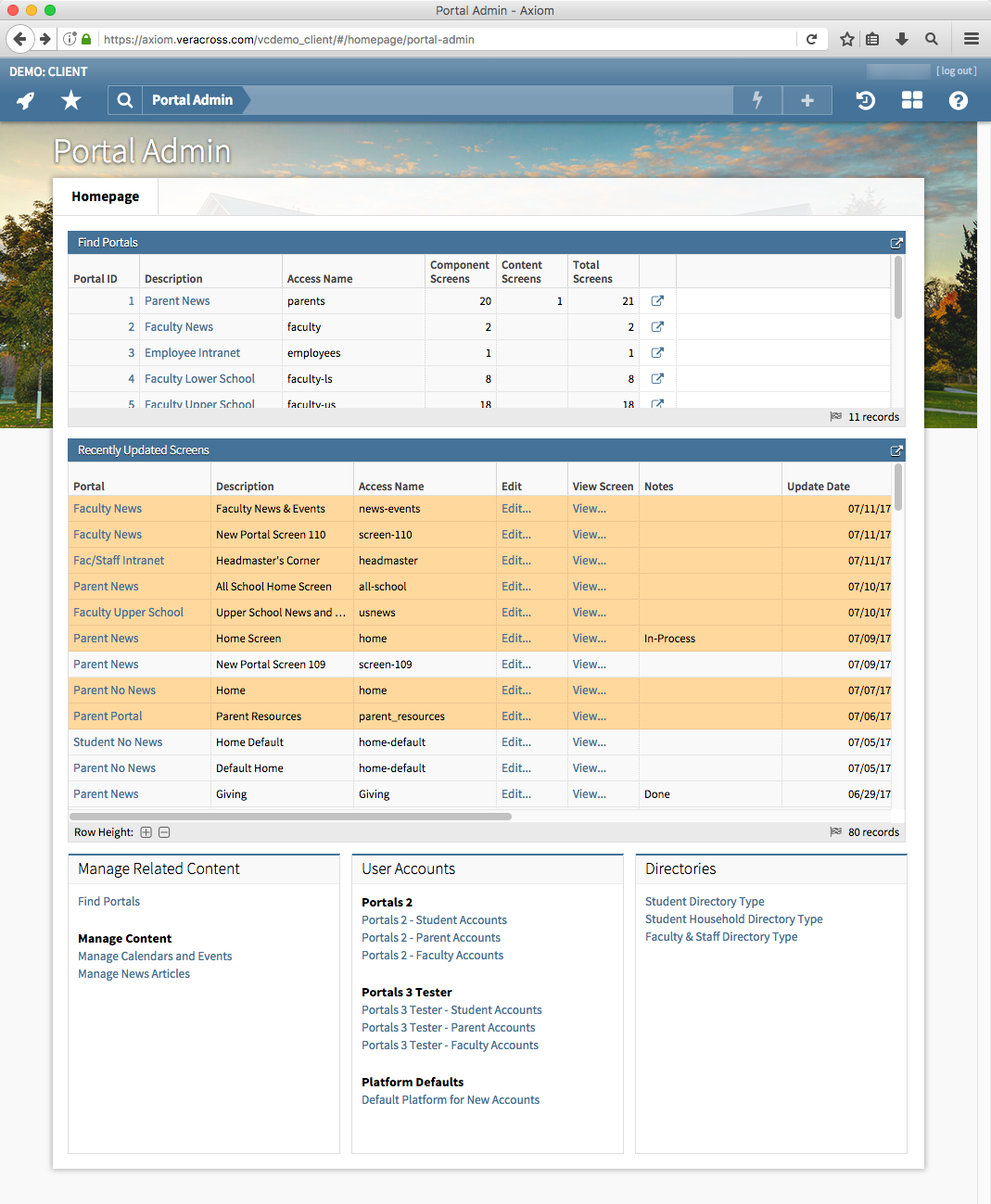Viewport: 991px width, 1204px height.
Task: Switch to the Homepage tab
Action: point(105,196)
